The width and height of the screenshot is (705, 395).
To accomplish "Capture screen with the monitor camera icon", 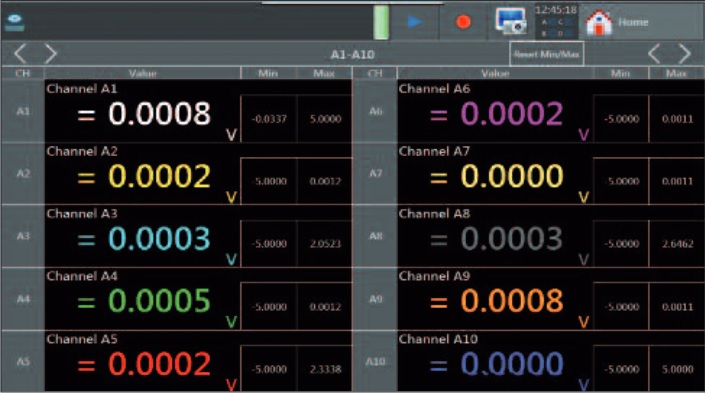I will tap(511, 21).
